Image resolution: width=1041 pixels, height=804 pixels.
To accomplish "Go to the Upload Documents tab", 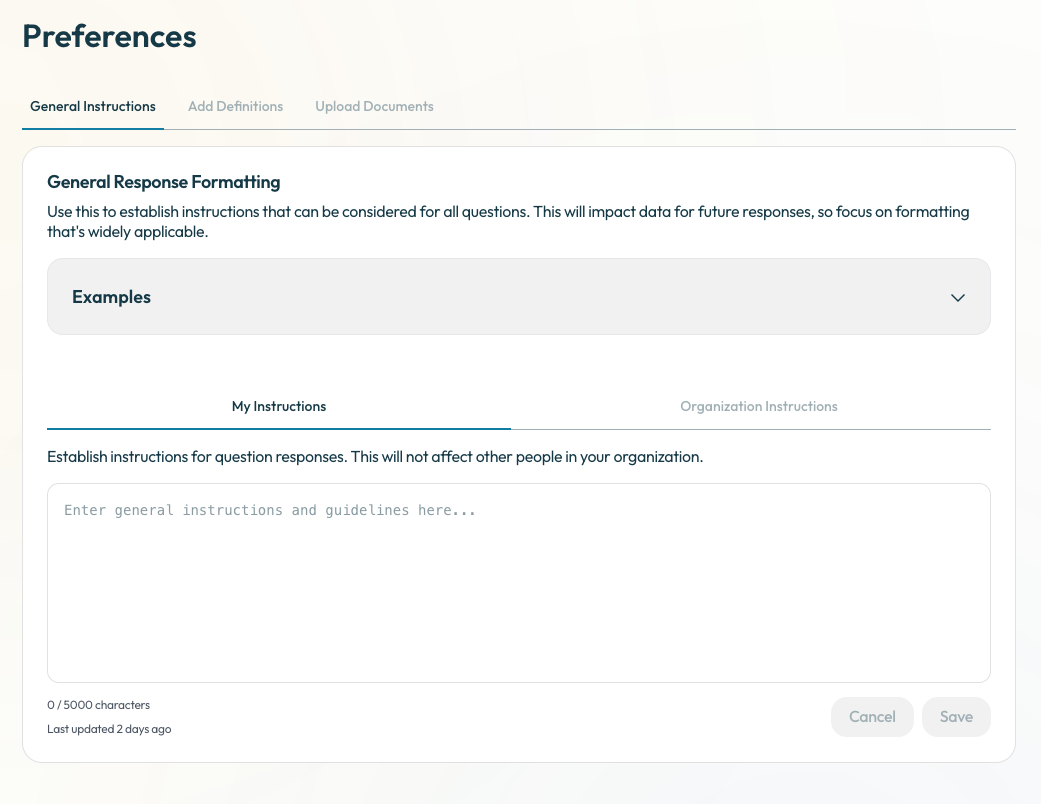I will [374, 106].
